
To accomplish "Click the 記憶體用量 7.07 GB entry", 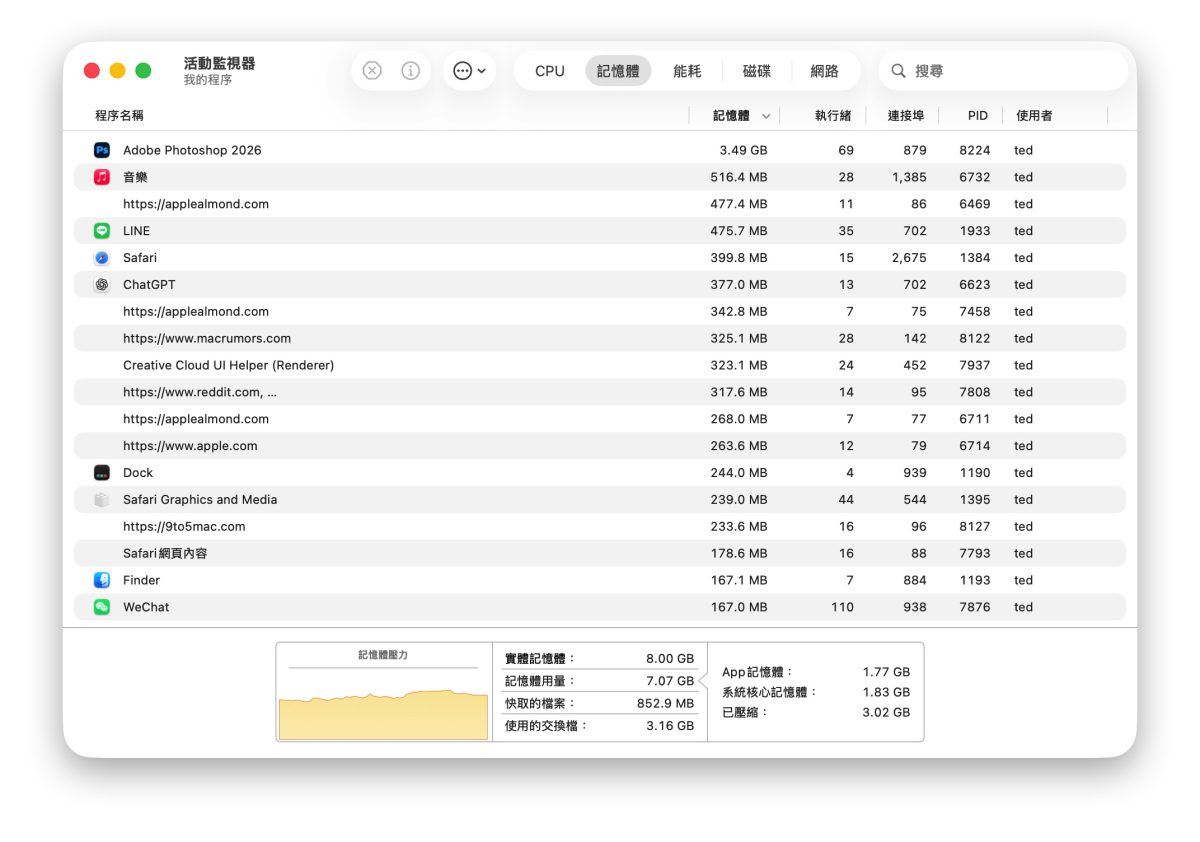I will pyautogui.click(x=599, y=681).
